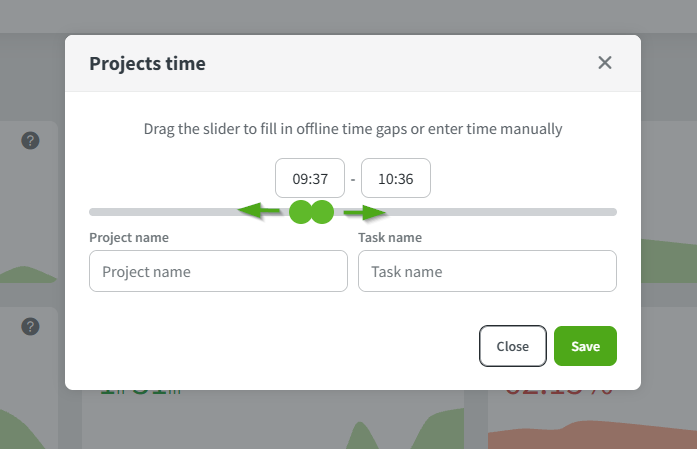Select the right green slider handle

pyautogui.click(x=322, y=212)
